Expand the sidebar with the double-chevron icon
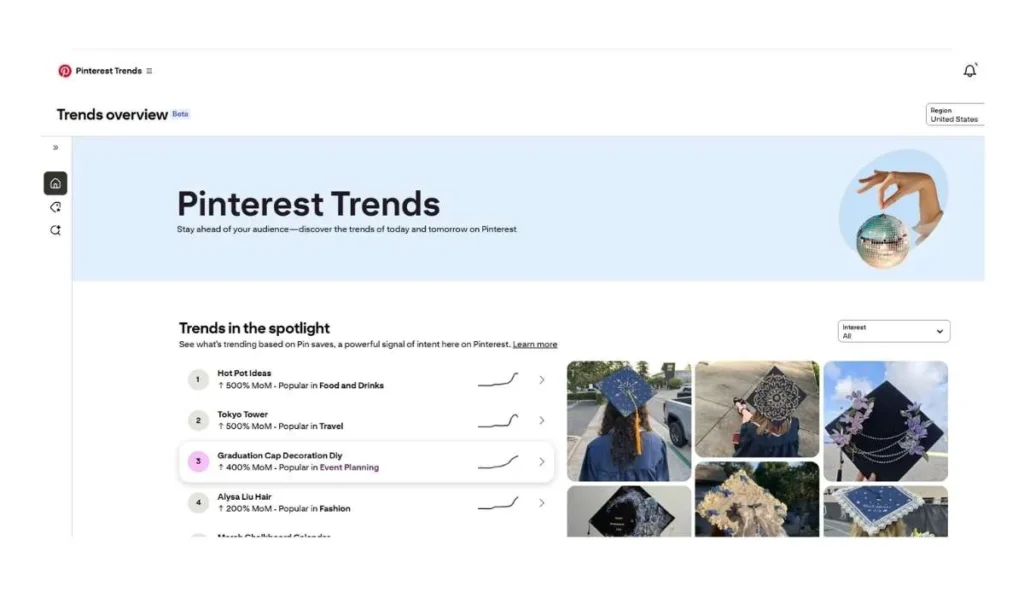The image size is (1024, 597). point(56,148)
